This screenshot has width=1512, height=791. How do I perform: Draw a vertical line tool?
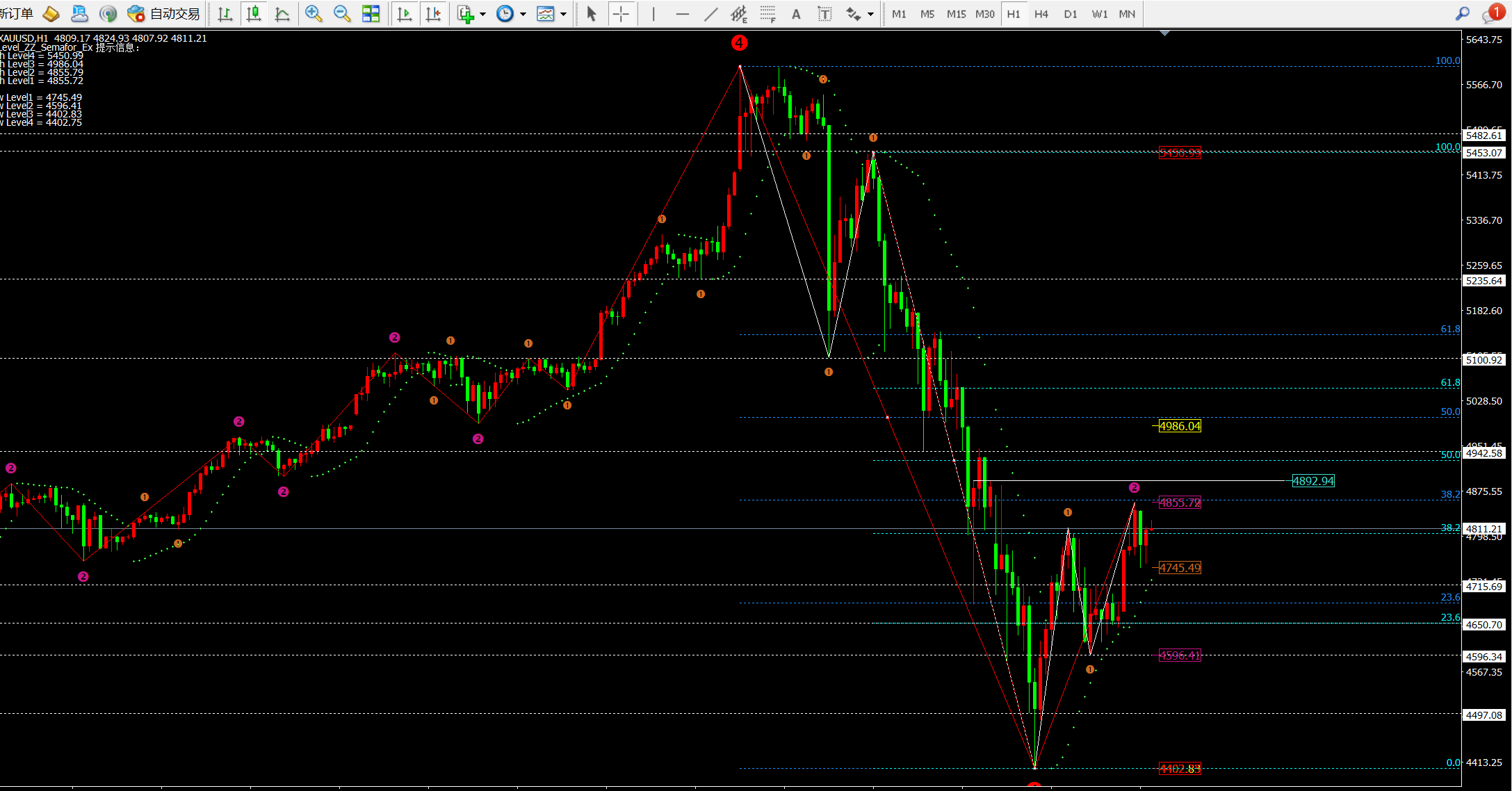653,14
